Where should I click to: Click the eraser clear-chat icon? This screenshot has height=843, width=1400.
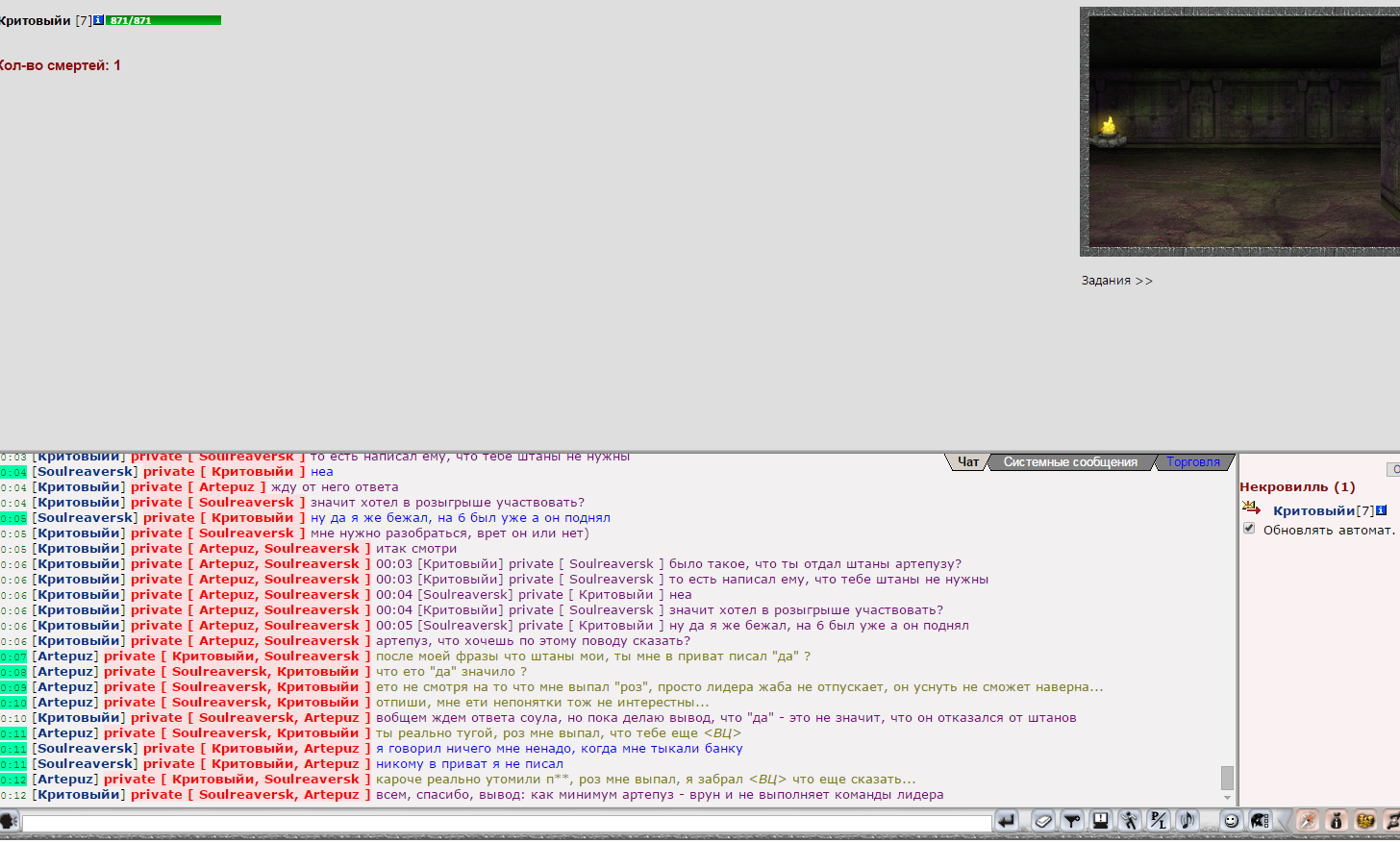click(1043, 821)
